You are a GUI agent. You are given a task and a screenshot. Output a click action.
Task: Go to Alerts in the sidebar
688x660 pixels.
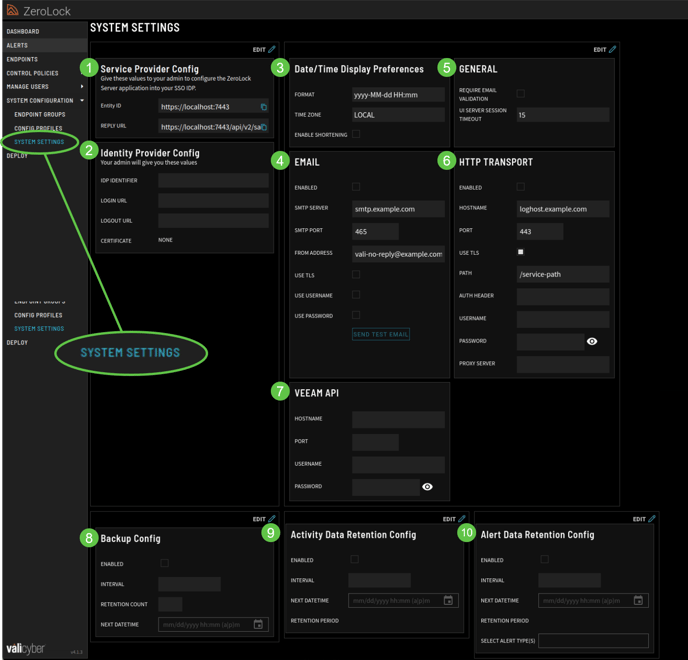[17, 45]
